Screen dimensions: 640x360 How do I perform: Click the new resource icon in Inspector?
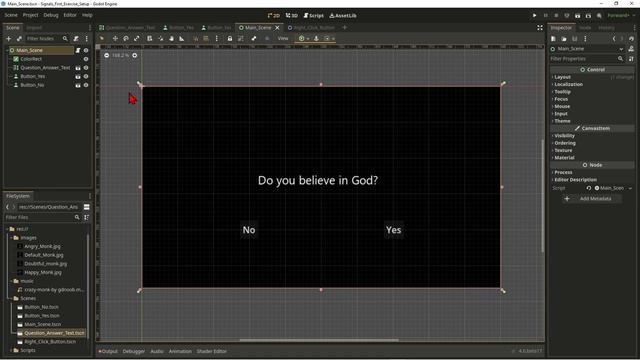[x=553, y=39]
